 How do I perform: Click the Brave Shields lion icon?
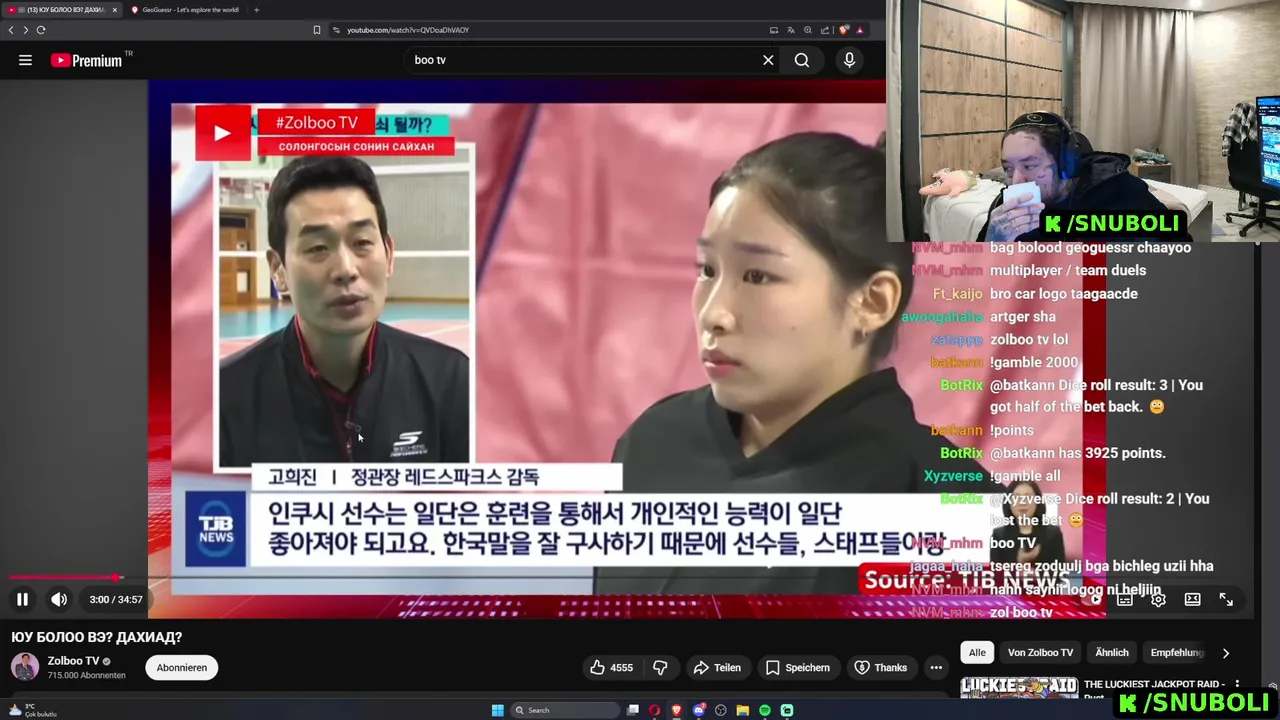click(843, 30)
